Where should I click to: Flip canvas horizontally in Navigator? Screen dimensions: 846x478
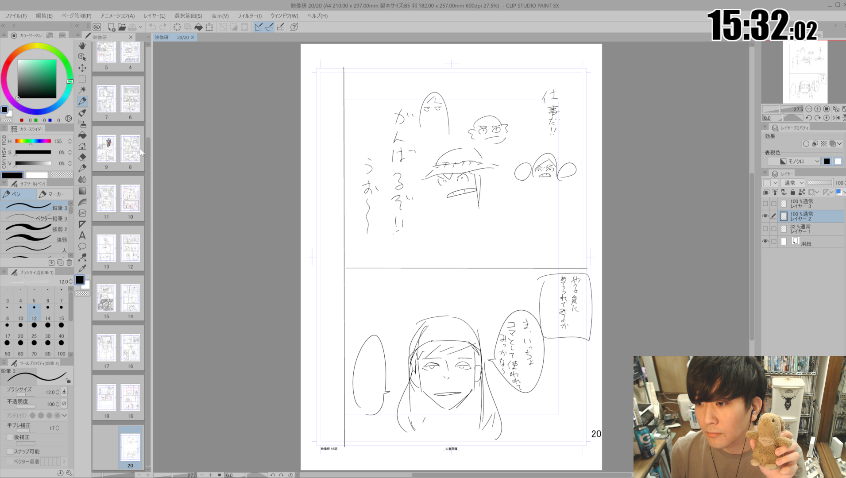pos(836,118)
